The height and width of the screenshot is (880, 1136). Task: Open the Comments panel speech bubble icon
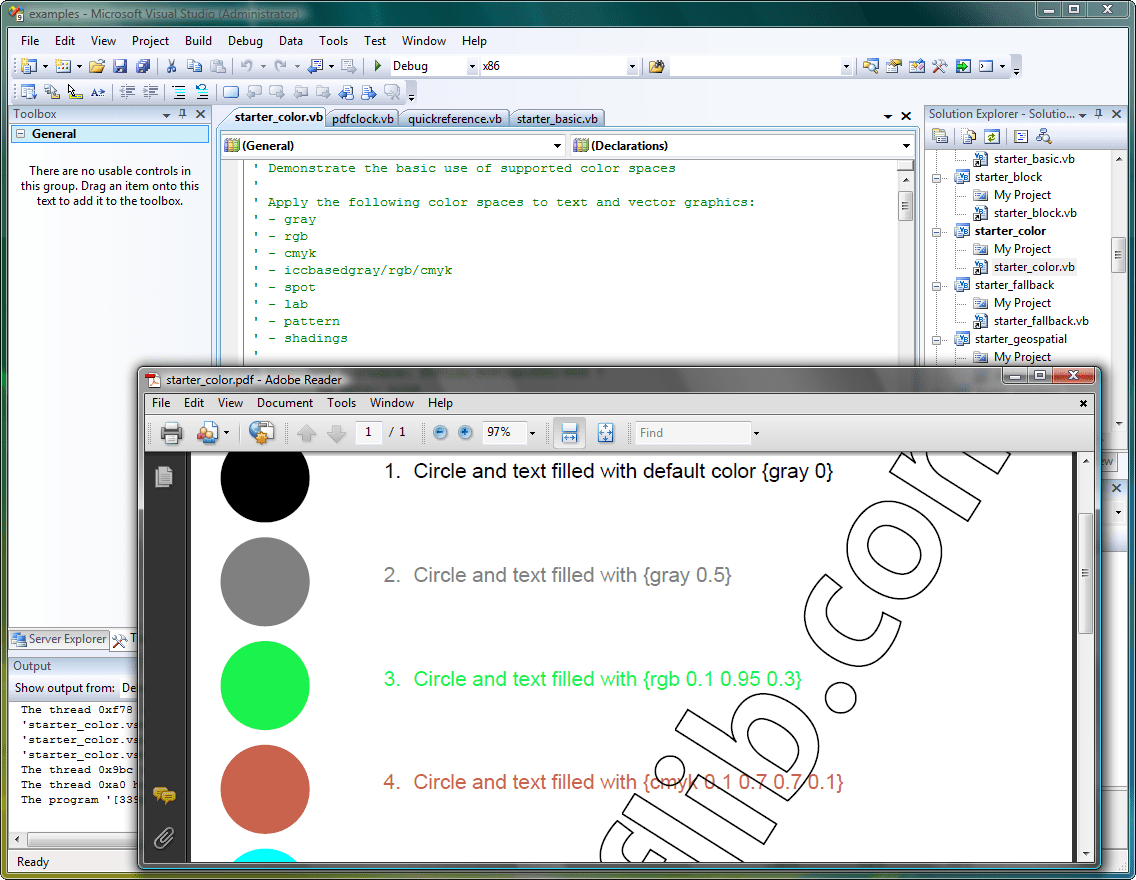tap(164, 796)
